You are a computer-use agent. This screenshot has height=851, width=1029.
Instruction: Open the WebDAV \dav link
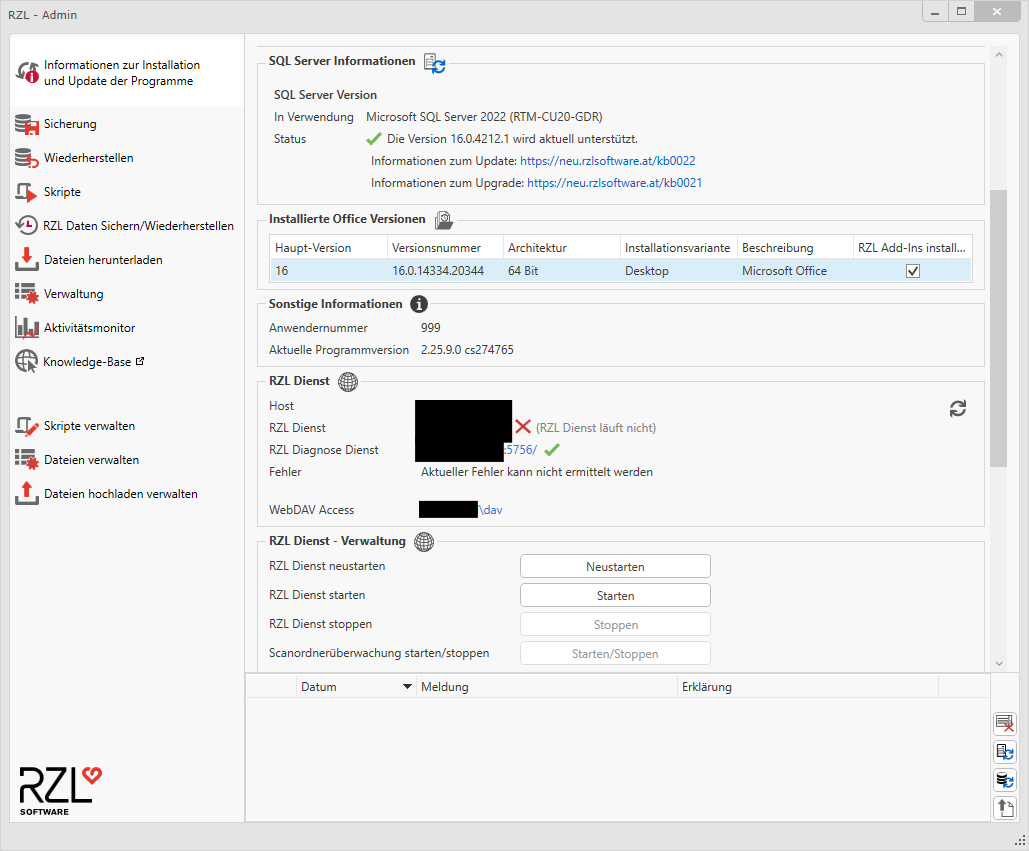pos(490,510)
